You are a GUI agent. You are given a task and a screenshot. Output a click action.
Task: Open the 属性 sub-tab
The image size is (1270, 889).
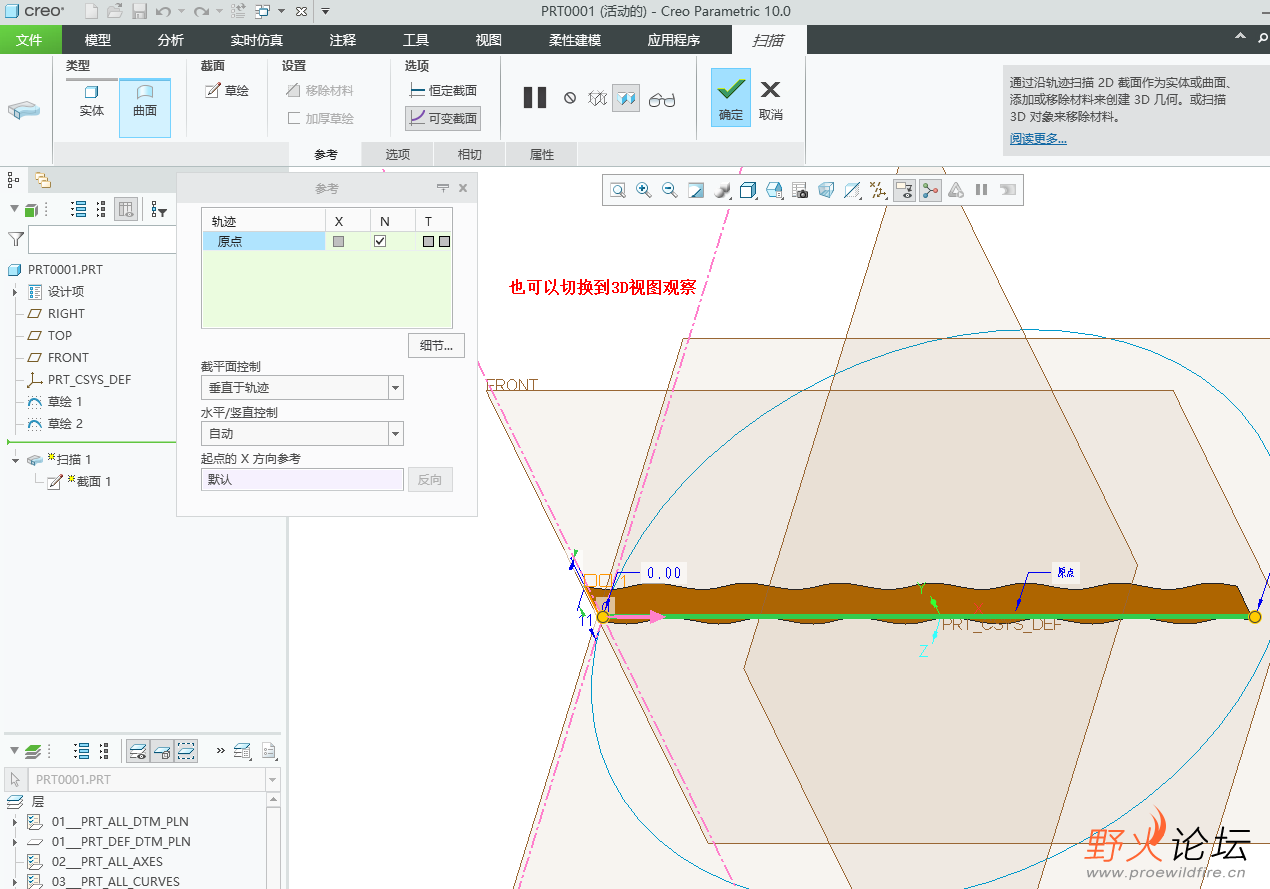click(x=542, y=154)
